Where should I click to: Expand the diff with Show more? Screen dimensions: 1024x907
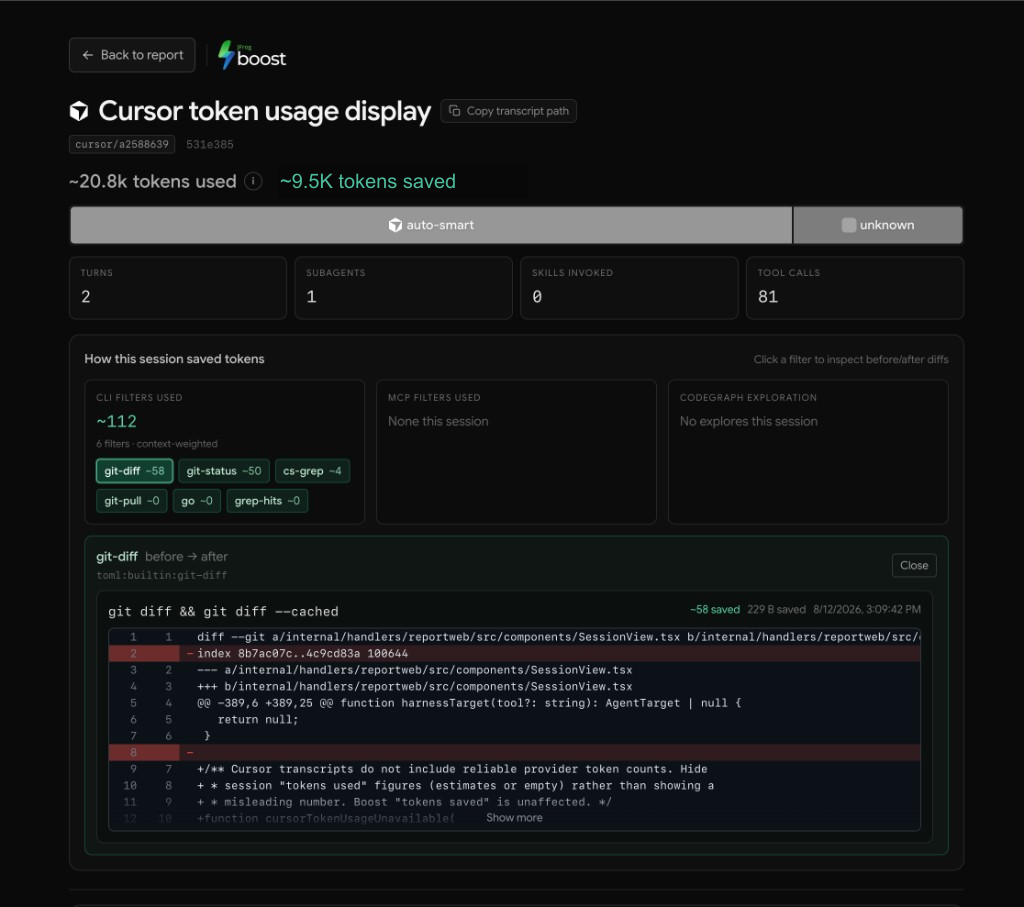[514, 818]
